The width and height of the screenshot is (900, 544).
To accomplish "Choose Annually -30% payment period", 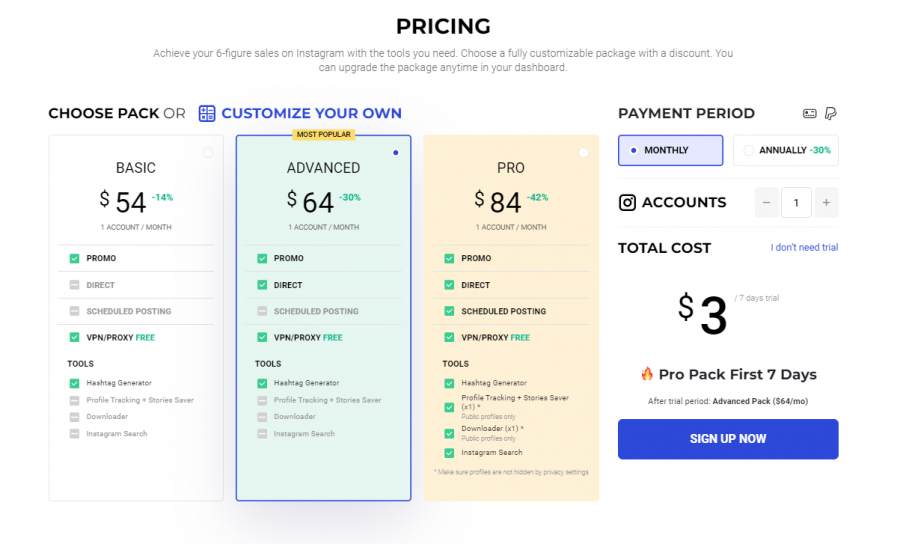I will click(x=786, y=150).
